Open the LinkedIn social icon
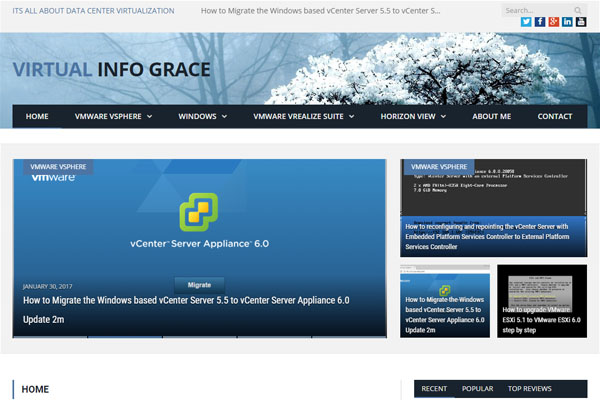600x400 pixels. click(x=567, y=22)
